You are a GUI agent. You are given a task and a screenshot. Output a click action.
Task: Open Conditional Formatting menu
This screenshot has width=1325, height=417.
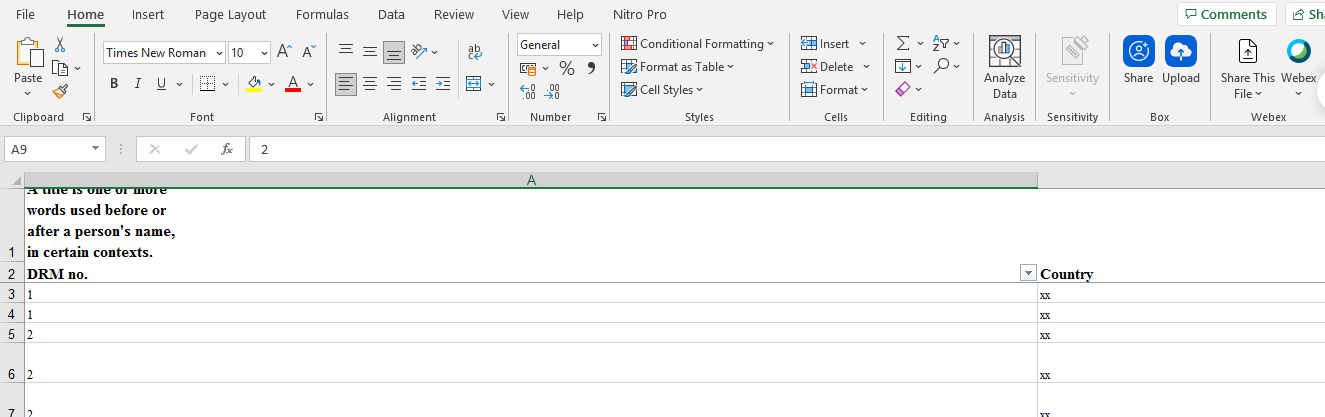pyautogui.click(x=697, y=44)
